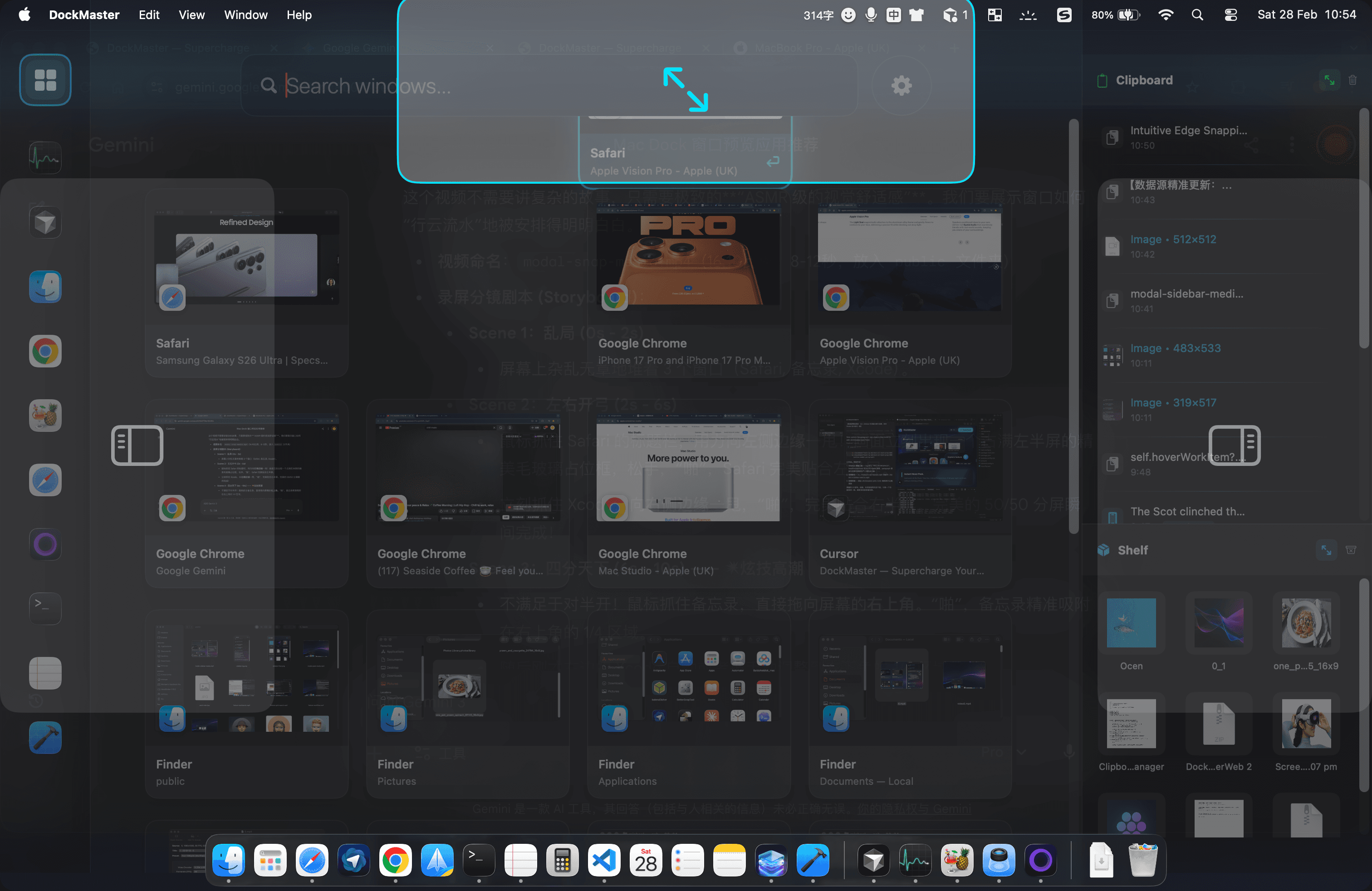Toggle the microphone dictation icon in menu bar
The image size is (1372, 891).
coord(871,15)
